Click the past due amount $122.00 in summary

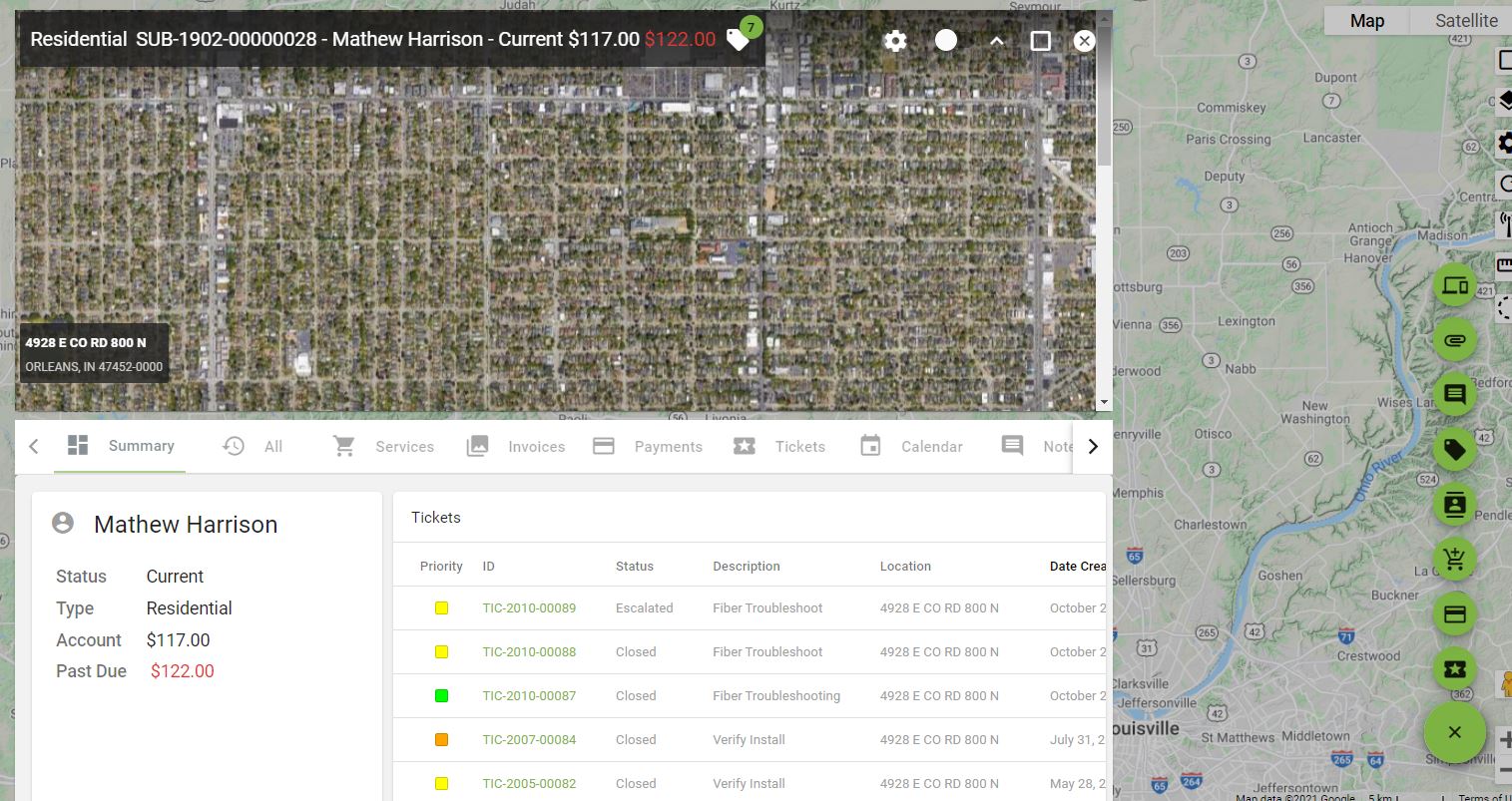[x=183, y=671]
